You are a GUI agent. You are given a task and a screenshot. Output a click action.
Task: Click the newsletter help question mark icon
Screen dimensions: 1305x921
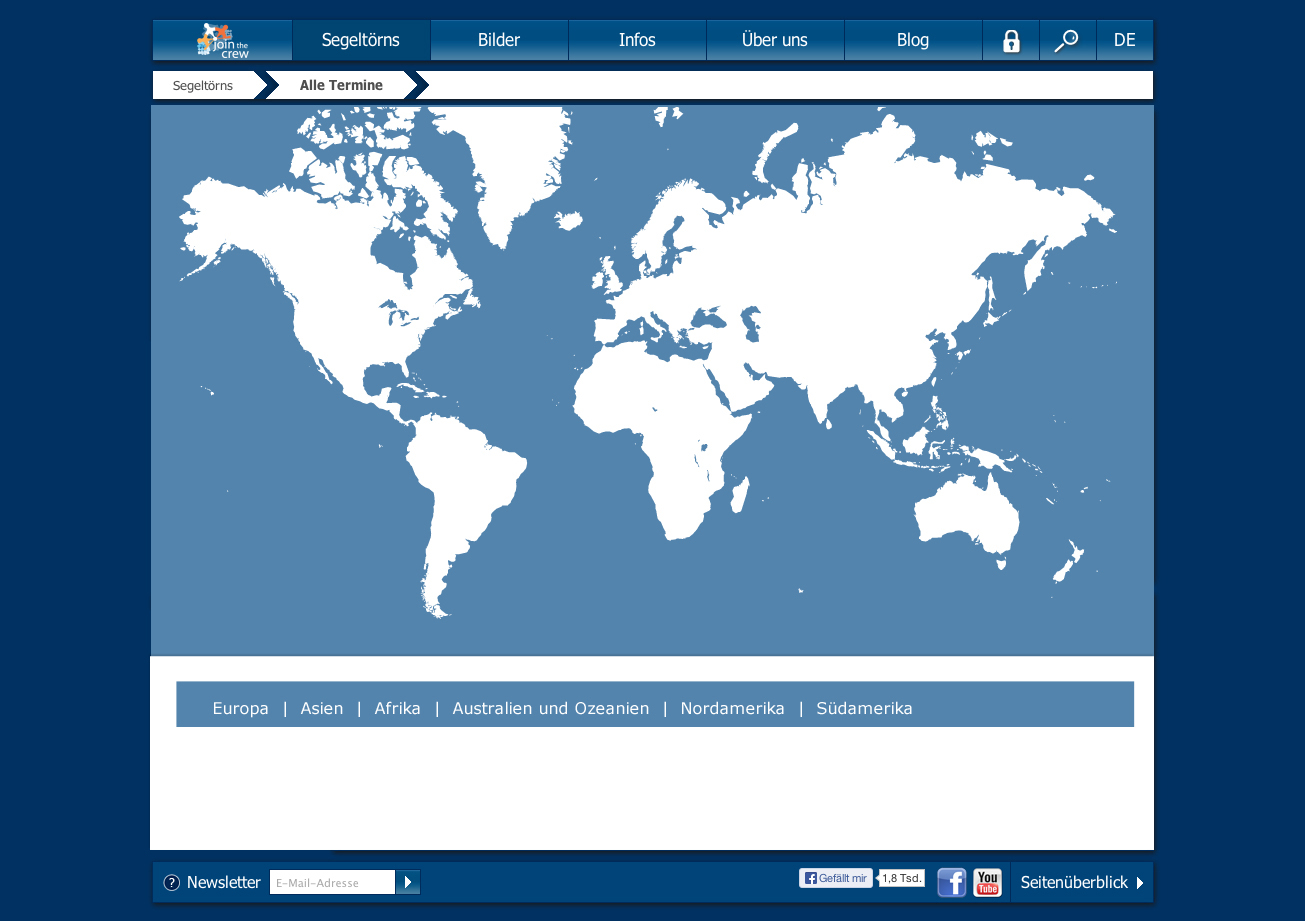tap(172, 882)
